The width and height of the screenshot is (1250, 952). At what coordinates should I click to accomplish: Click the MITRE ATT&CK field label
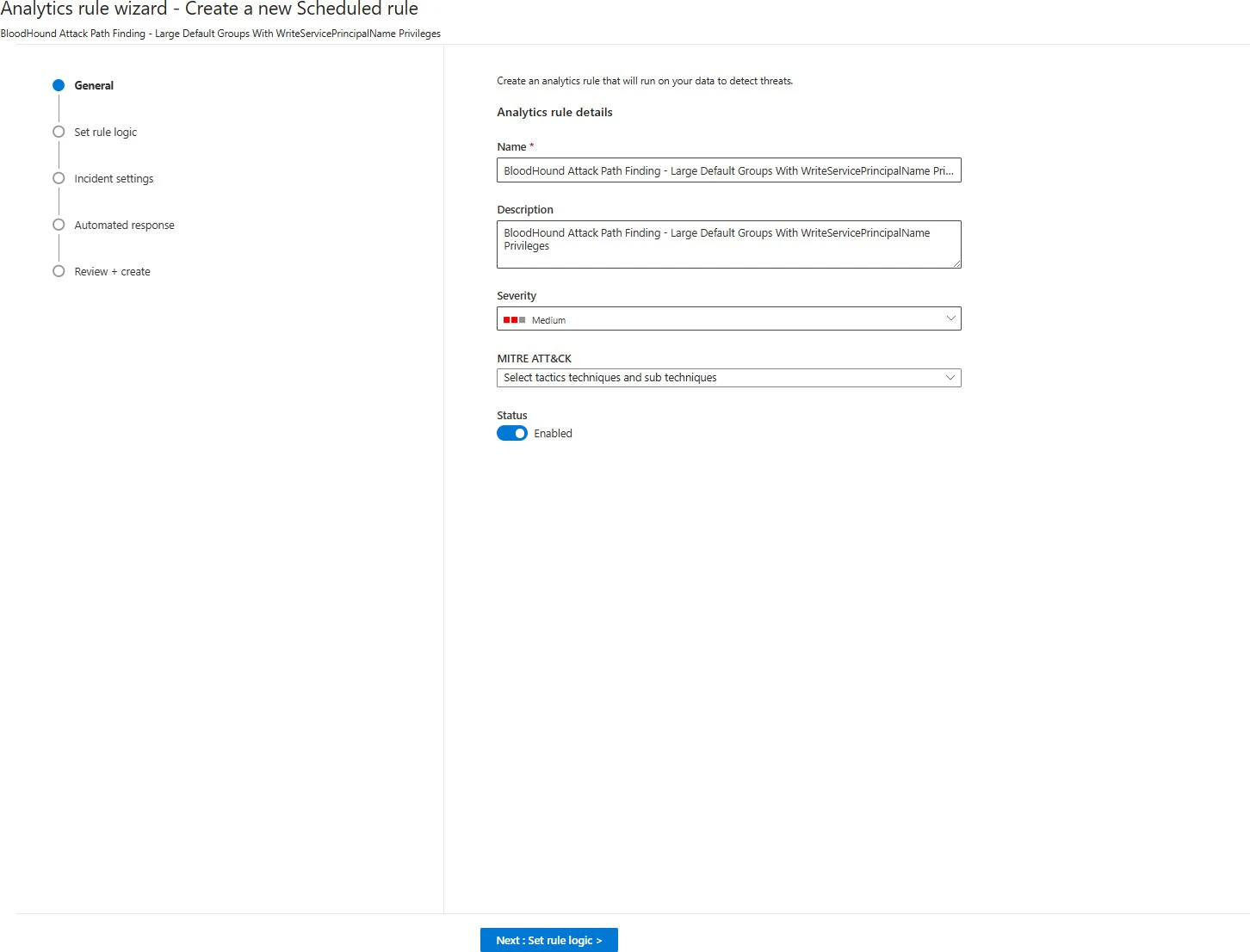pyautogui.click(x=534, y=359)
